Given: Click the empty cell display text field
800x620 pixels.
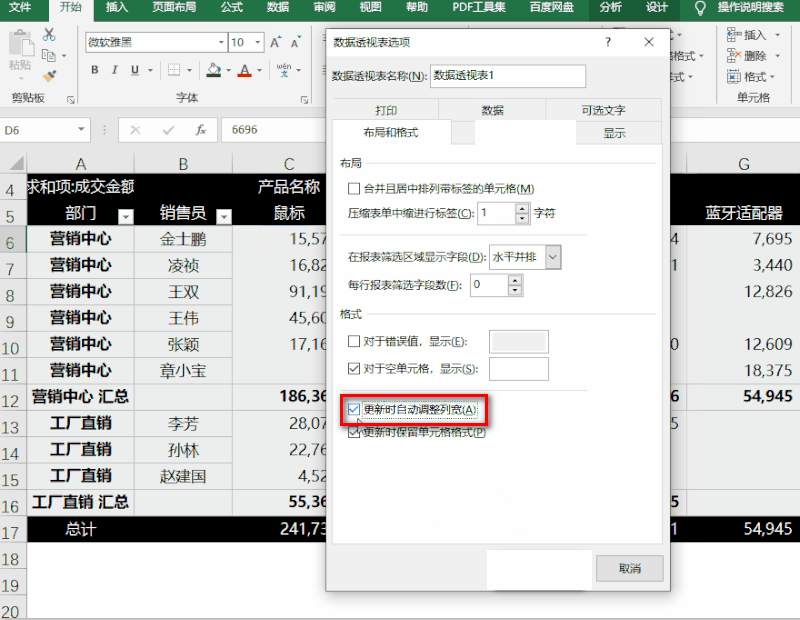Looking at the screenshot, I should (x=518, y=369).
